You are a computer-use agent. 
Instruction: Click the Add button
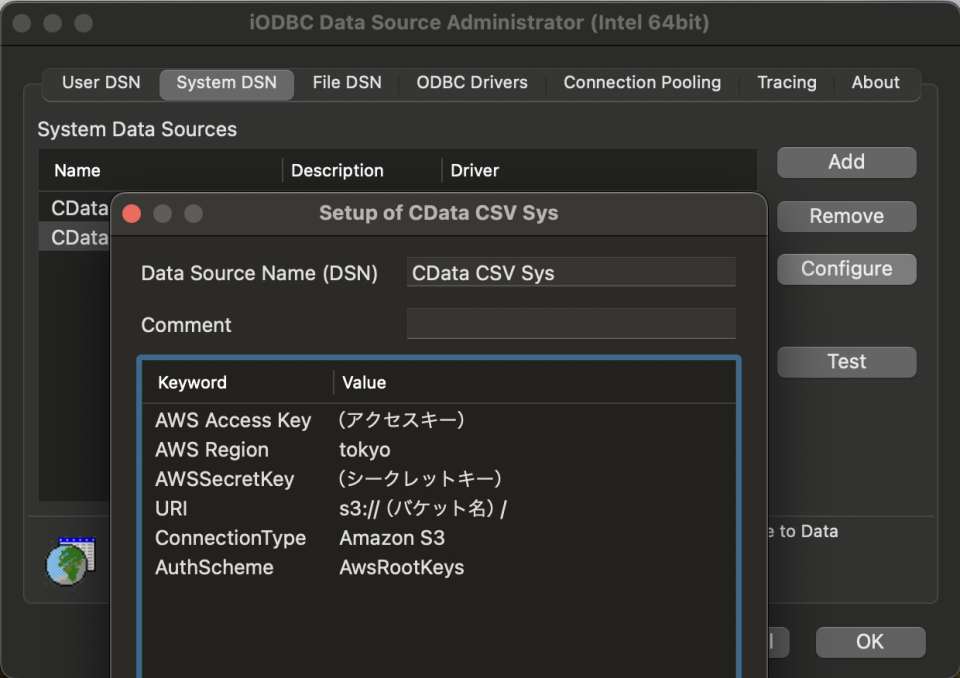(x=847, y=162)
